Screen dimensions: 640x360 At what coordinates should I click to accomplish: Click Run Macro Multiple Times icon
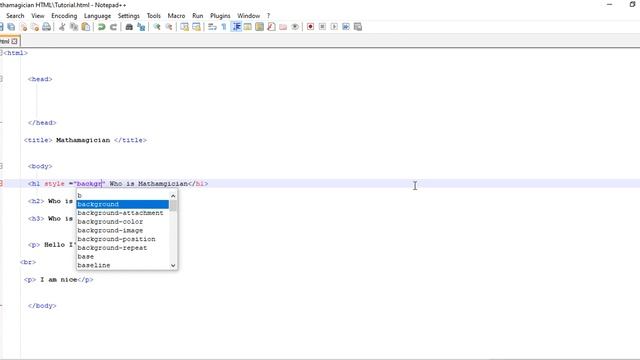click(x=346, y=27)
